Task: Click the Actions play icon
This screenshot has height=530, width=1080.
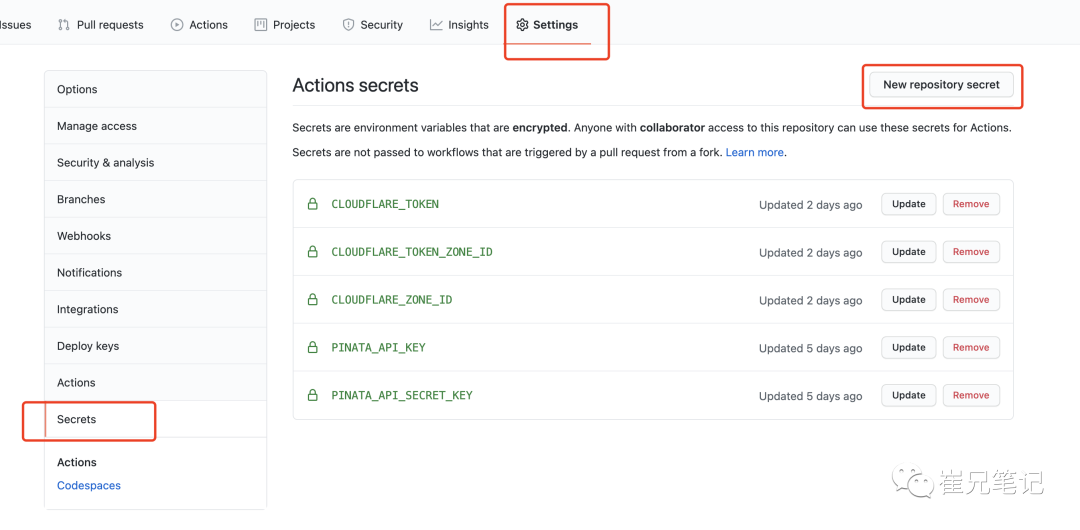Action: click(x=177, y=25)
